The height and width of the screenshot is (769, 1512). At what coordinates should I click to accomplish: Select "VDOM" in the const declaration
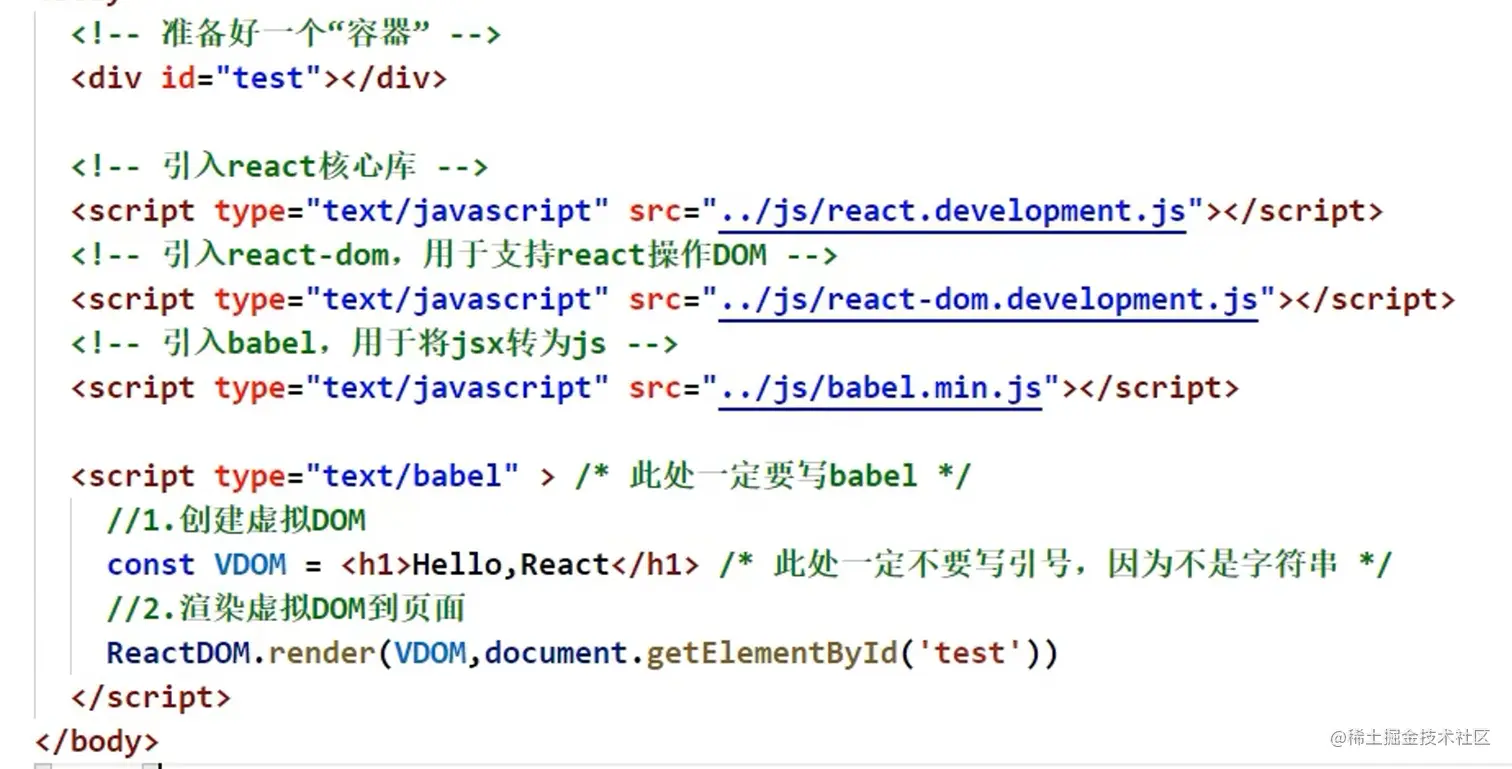point(250,564)
